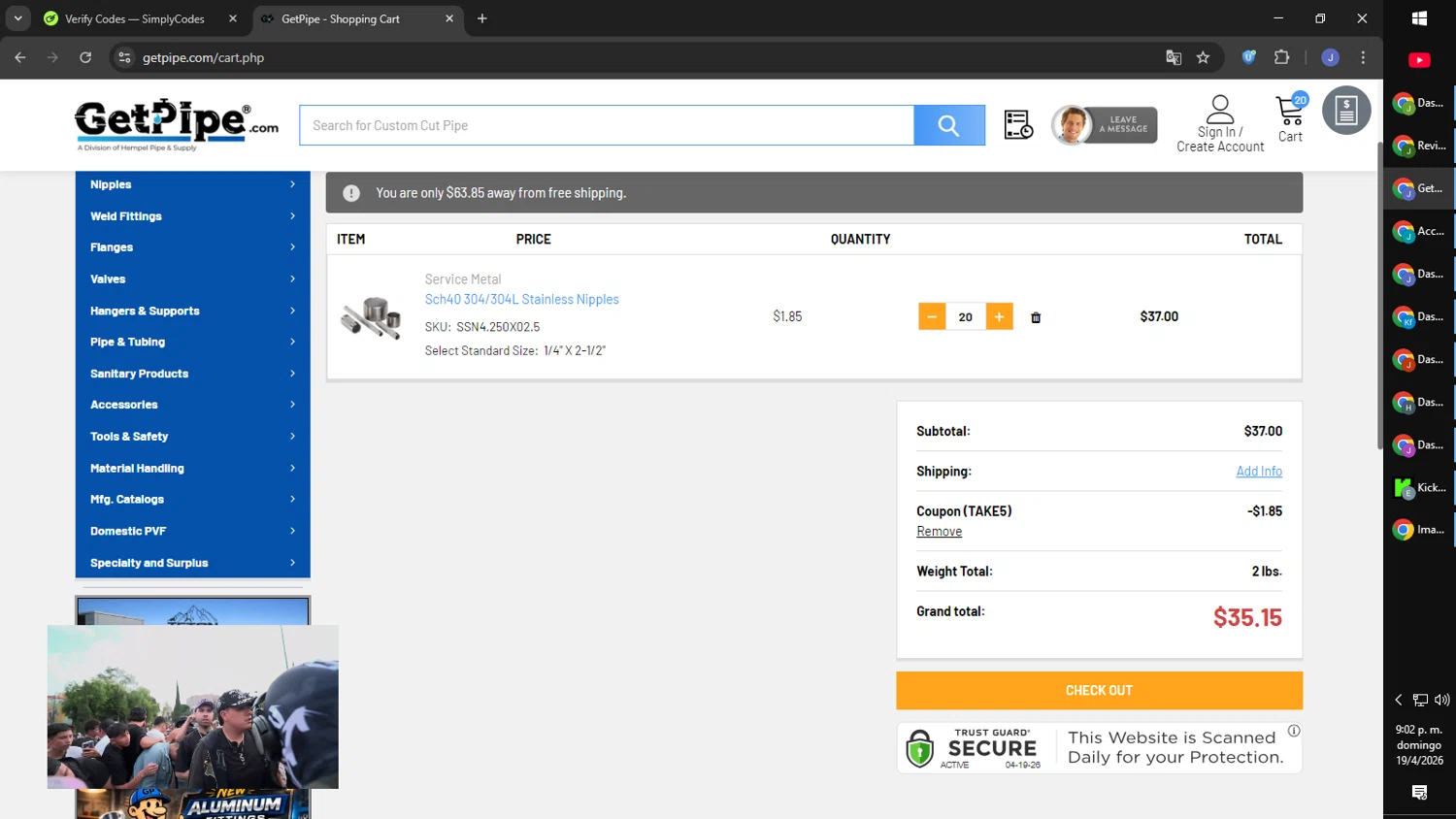Open the Ima... Chrome taskbar item
The height and width of the screenshot is (819, 1456).
coord(1419,530)
